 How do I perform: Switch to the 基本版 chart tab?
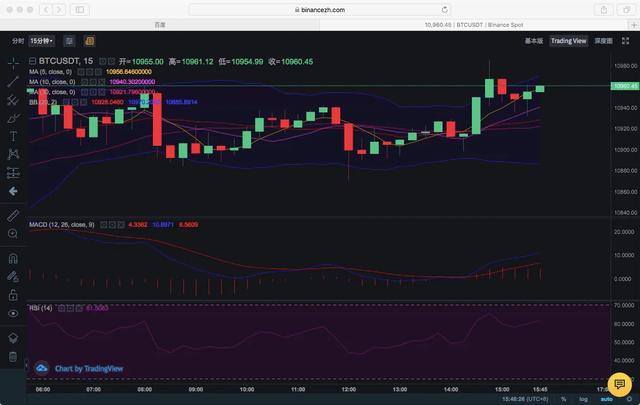(x=533, y=41)
